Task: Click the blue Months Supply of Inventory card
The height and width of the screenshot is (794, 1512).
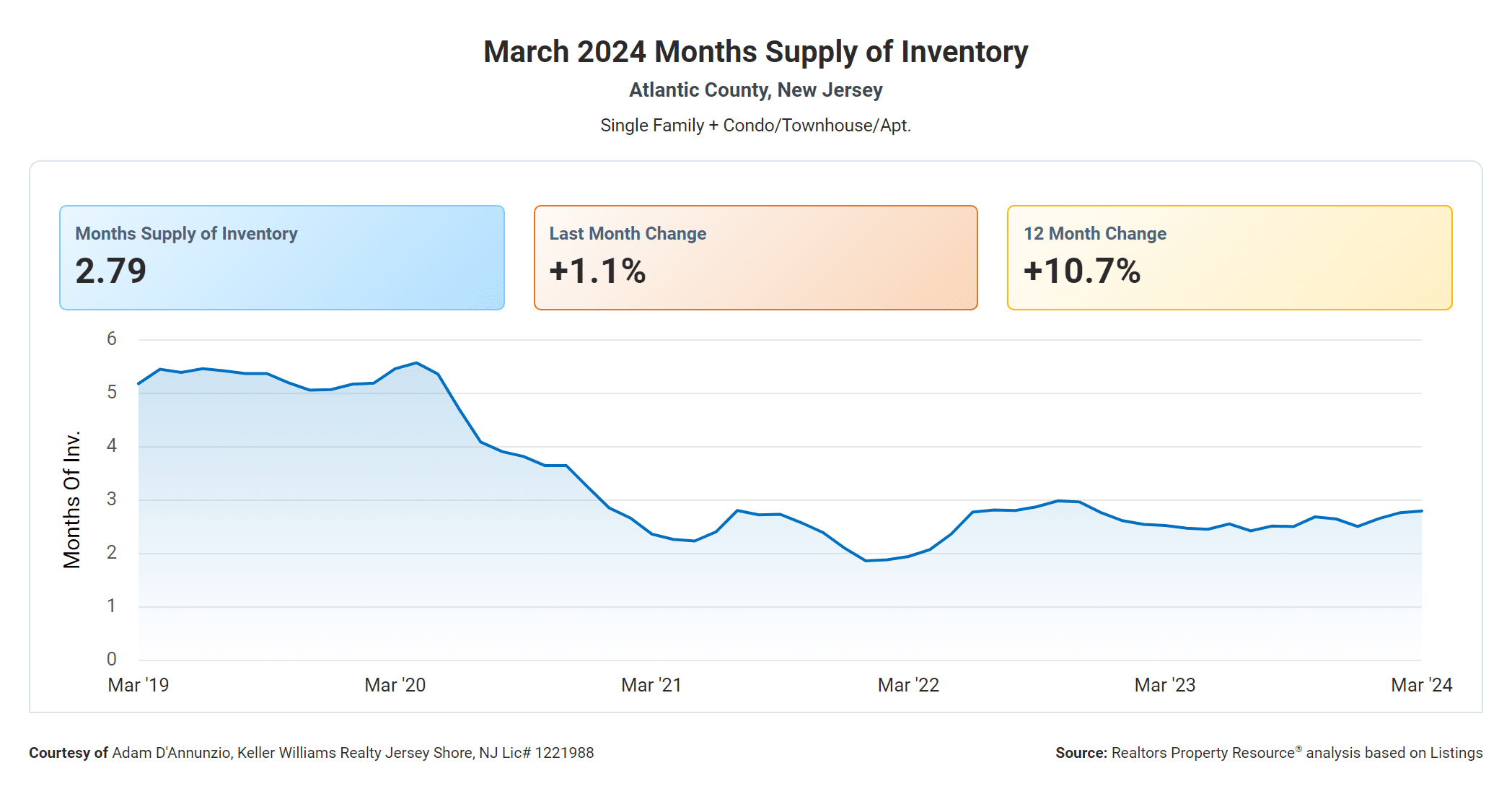Action: [x=281, y=258]
